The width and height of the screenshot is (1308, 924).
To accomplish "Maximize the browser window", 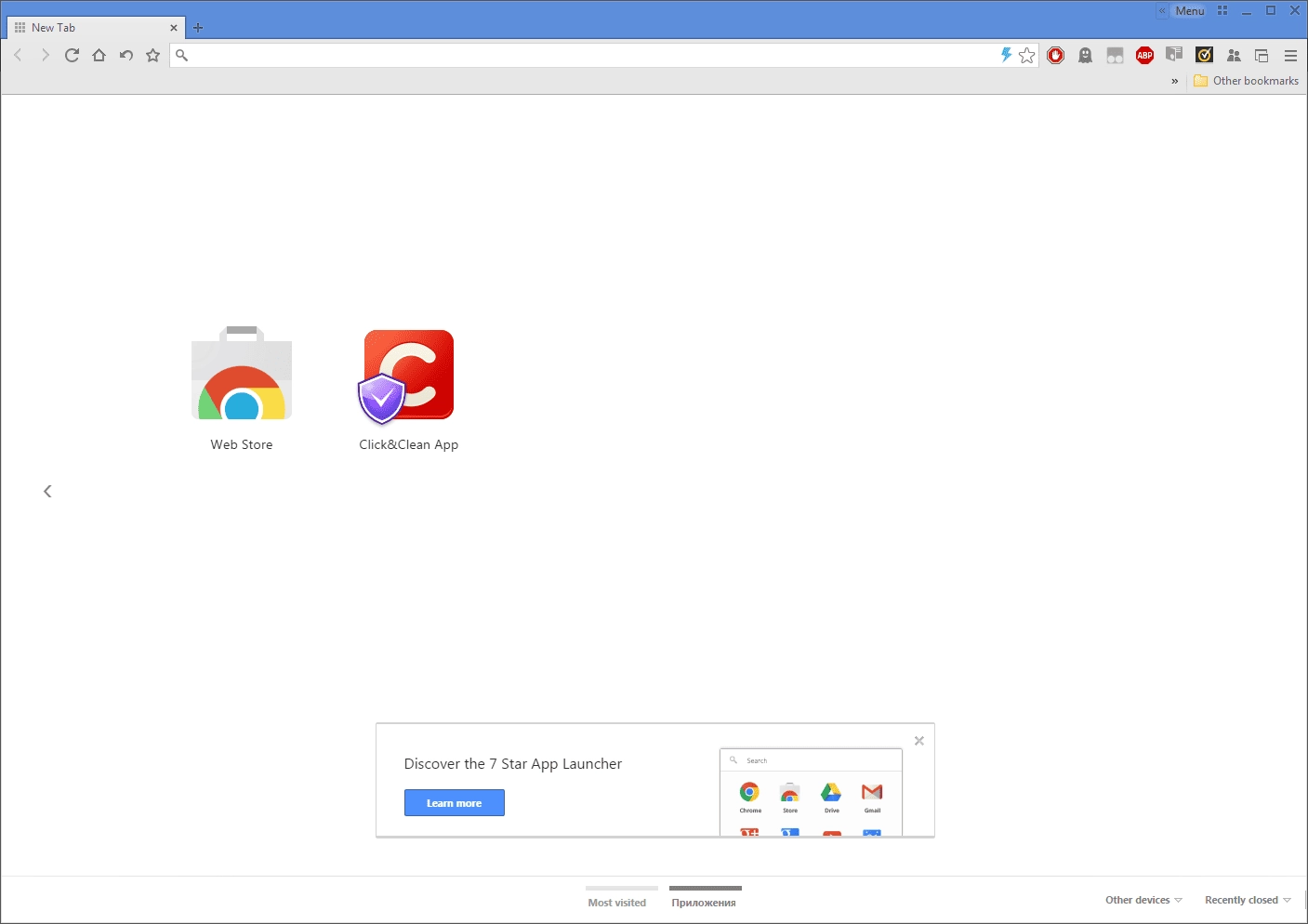I will coord(1271,11).
